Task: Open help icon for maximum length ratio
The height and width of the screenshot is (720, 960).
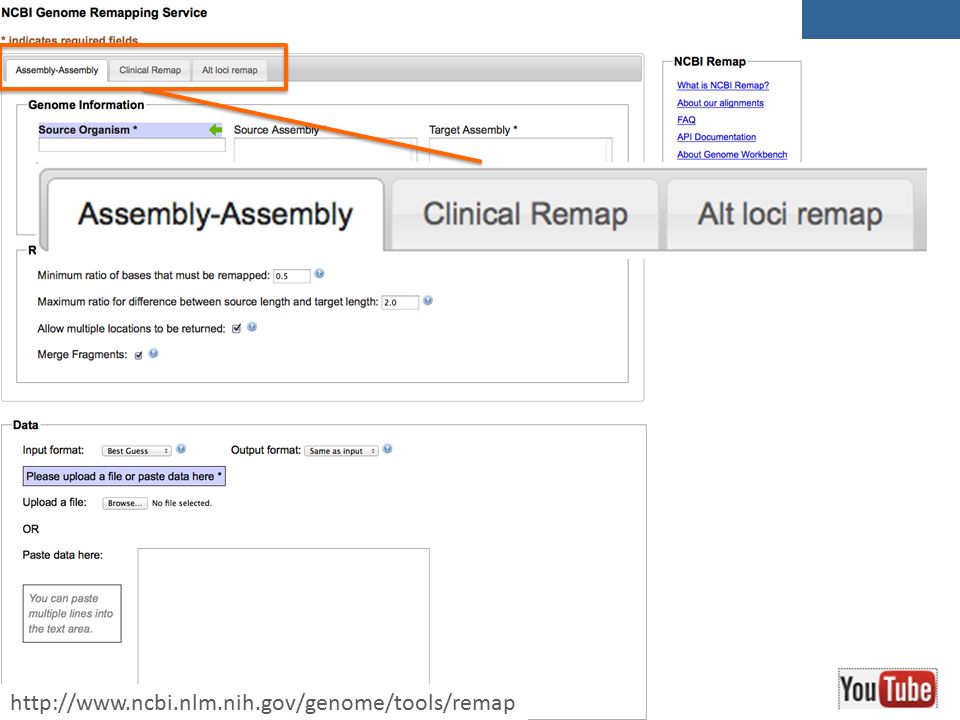Action: 428,300
